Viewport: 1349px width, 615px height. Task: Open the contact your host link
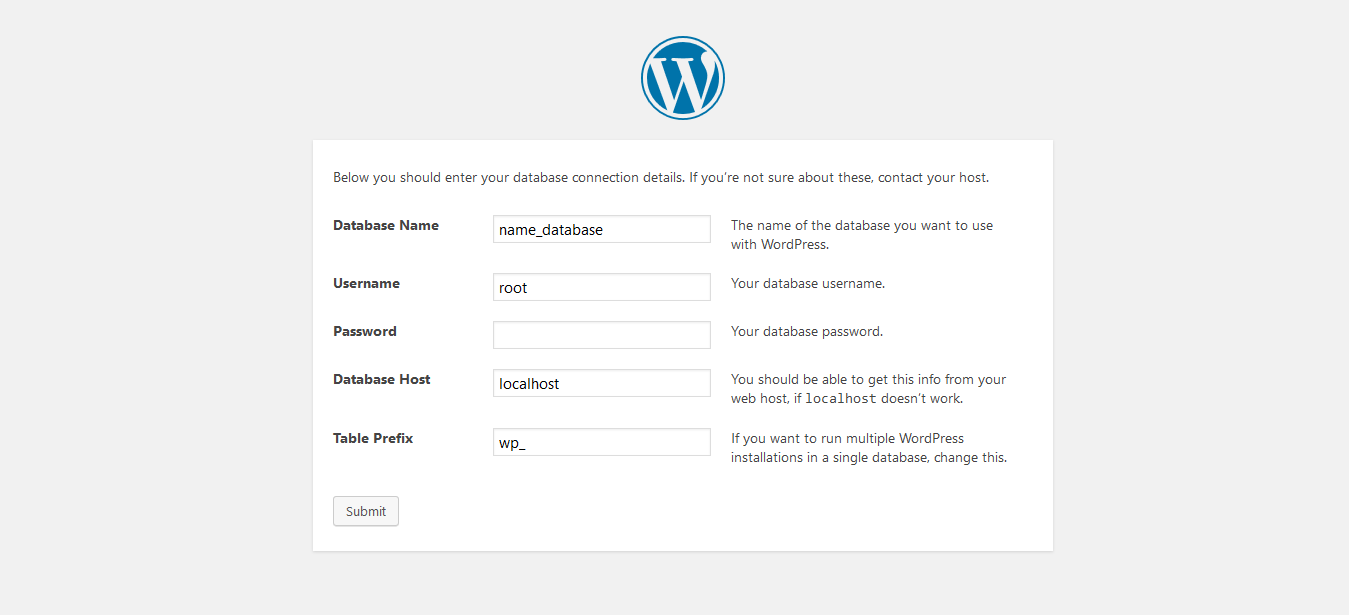pos(931,177)
